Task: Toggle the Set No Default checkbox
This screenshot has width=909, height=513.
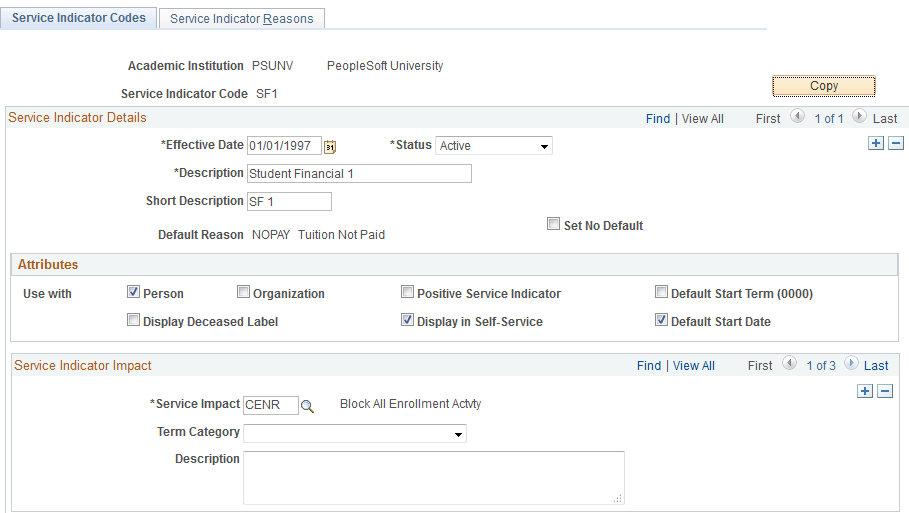Action: pyautogui.click(x=553, y=225)
